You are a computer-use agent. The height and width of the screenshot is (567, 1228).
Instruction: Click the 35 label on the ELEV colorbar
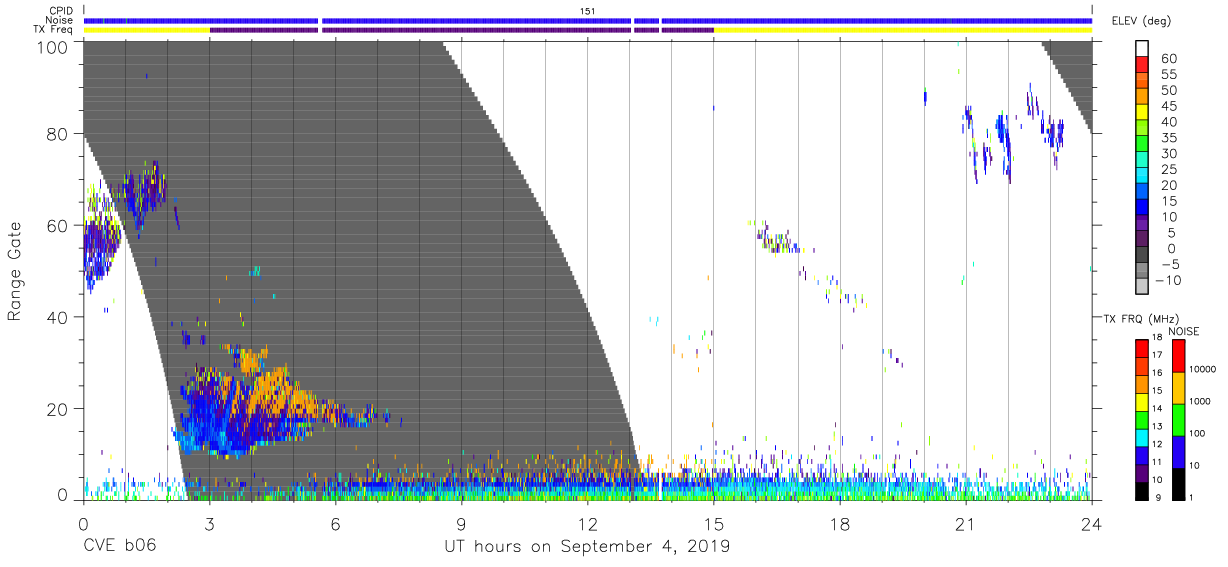(1167, 138)
